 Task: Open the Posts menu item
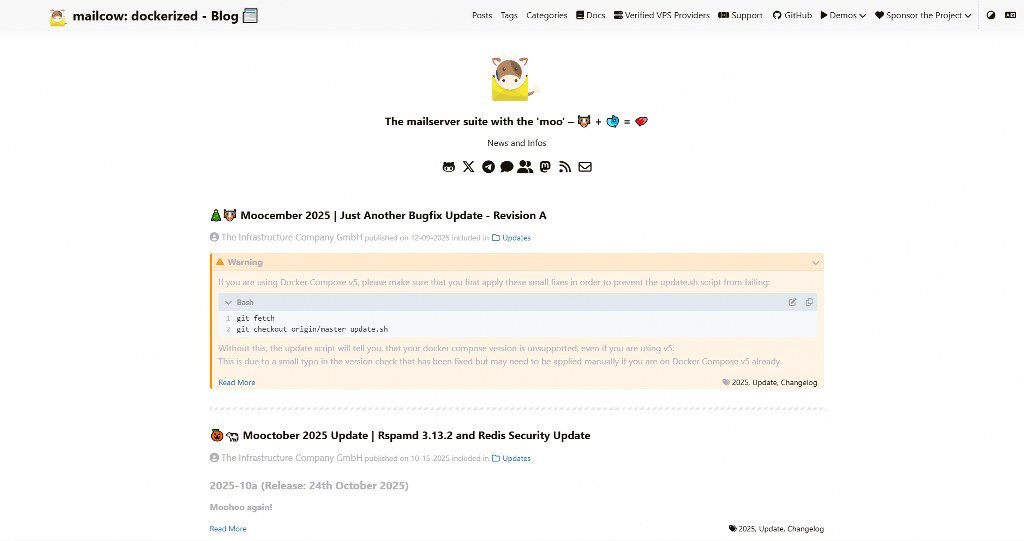point(482,15)
